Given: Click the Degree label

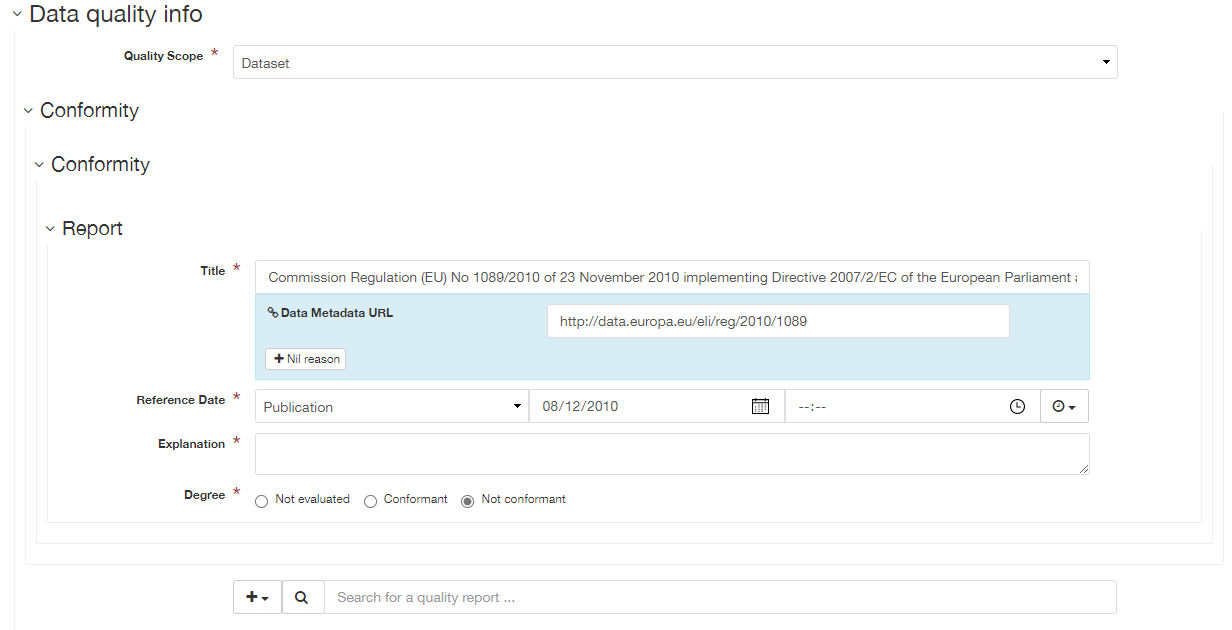Looking at the screenshot, I should coord(205,495).
